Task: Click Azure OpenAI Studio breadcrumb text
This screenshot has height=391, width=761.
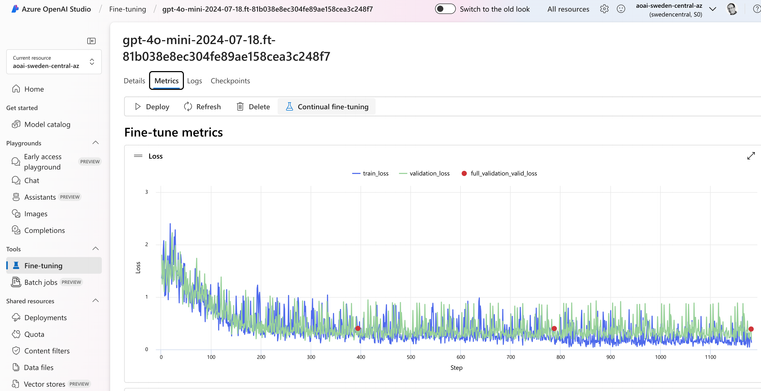Action: (56, 9)
